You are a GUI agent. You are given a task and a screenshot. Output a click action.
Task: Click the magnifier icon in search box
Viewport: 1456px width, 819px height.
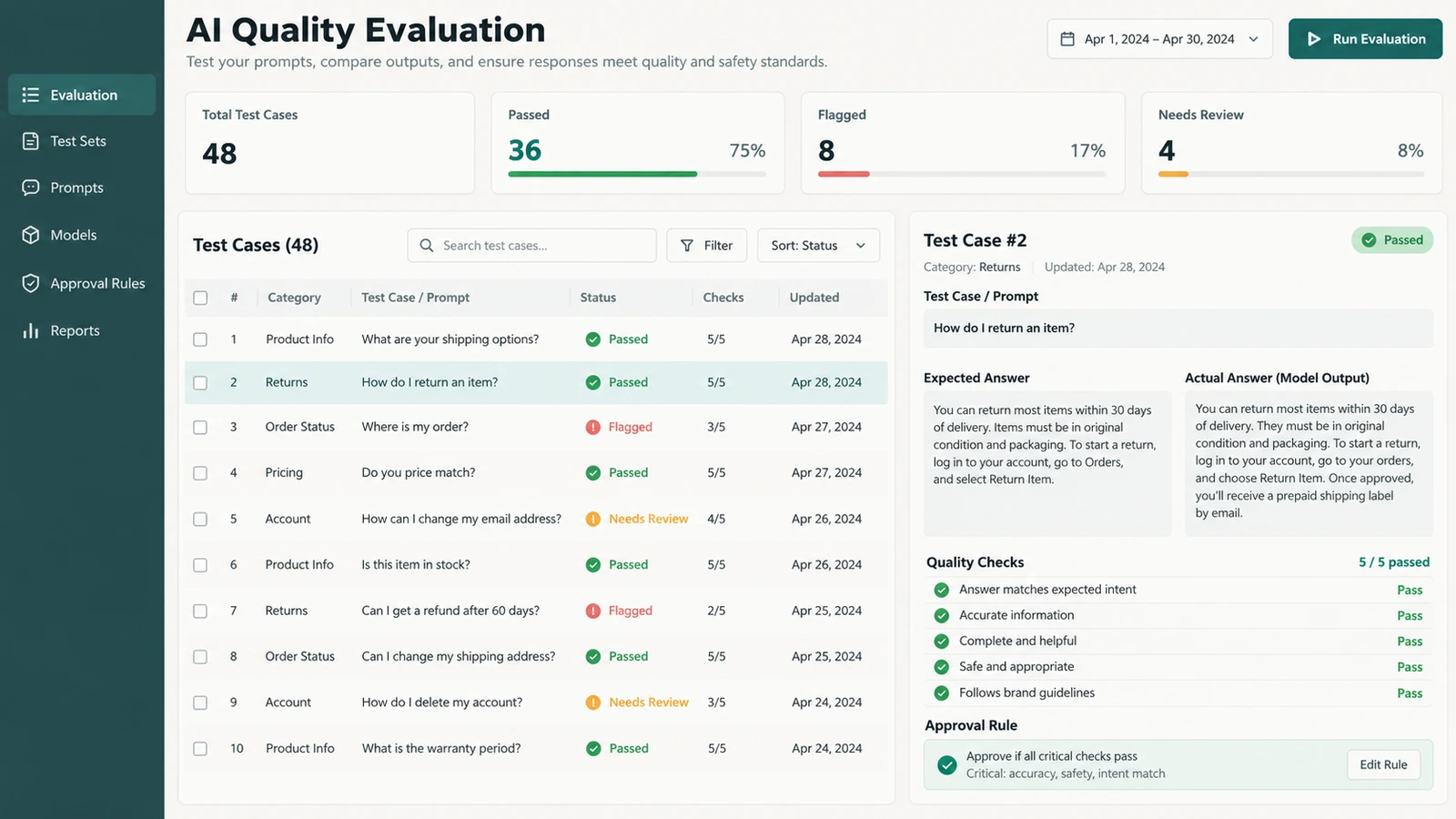point(426,246)
